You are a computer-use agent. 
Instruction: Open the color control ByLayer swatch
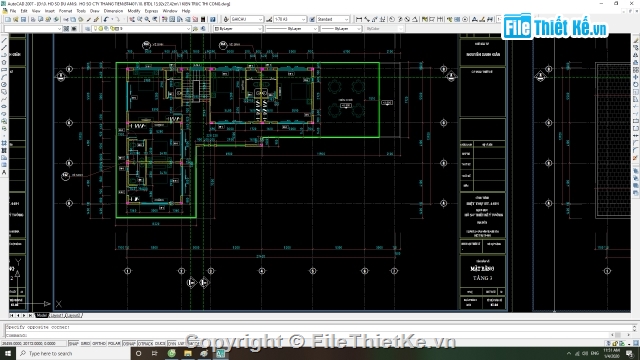coord(238,29)
